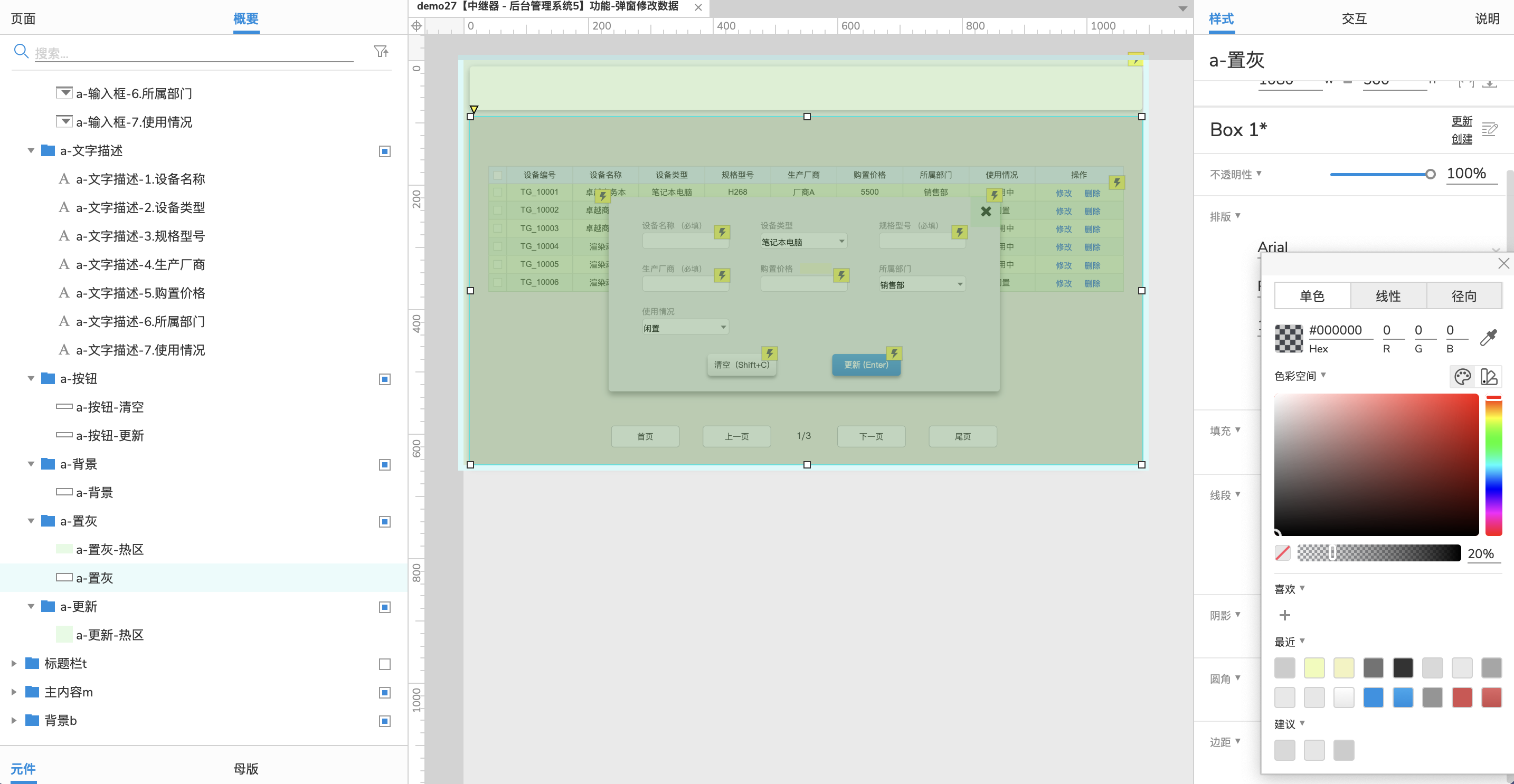The height and width of the screenshot is (784, 1514).
Task: Add a favorite color with plus icon
Action: [x=1285, y=615]
